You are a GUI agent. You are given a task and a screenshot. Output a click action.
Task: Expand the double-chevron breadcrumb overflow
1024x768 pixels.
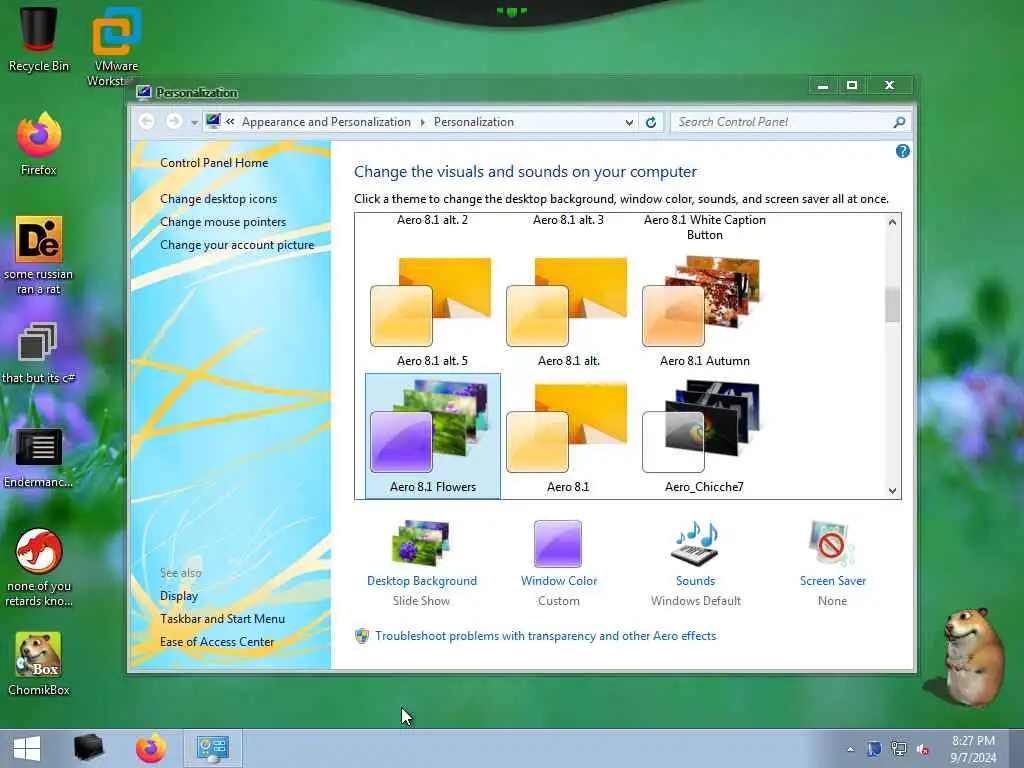coord(230,121)
